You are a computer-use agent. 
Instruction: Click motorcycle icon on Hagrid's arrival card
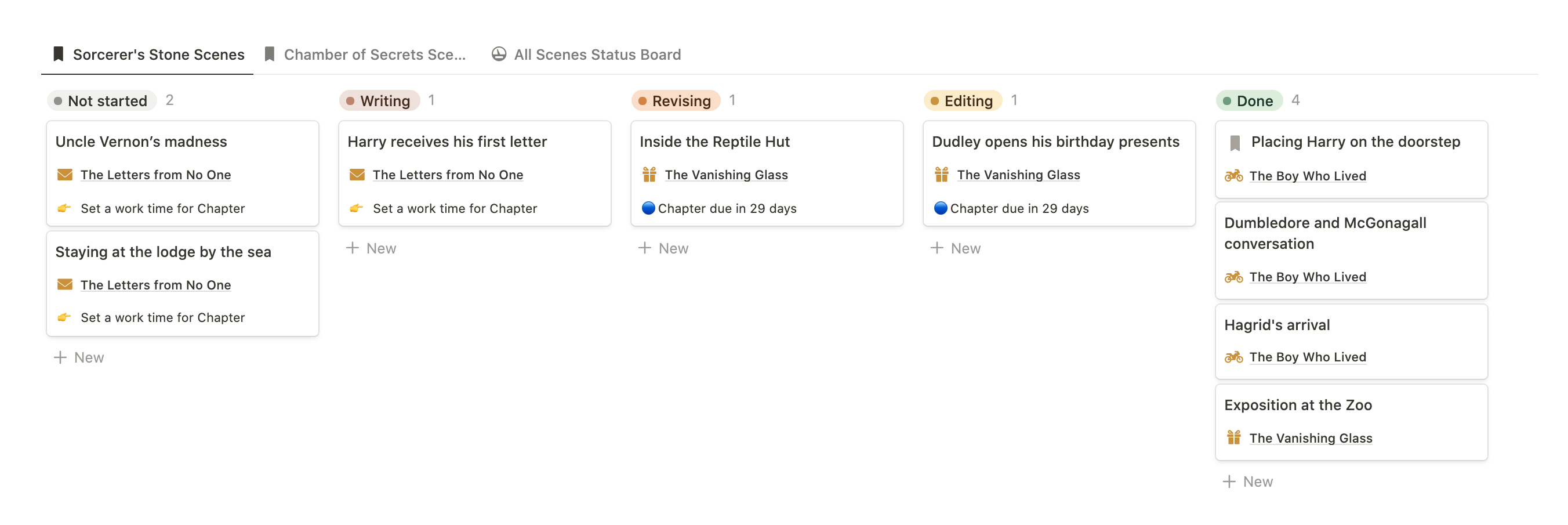[x=1234, y=357]
